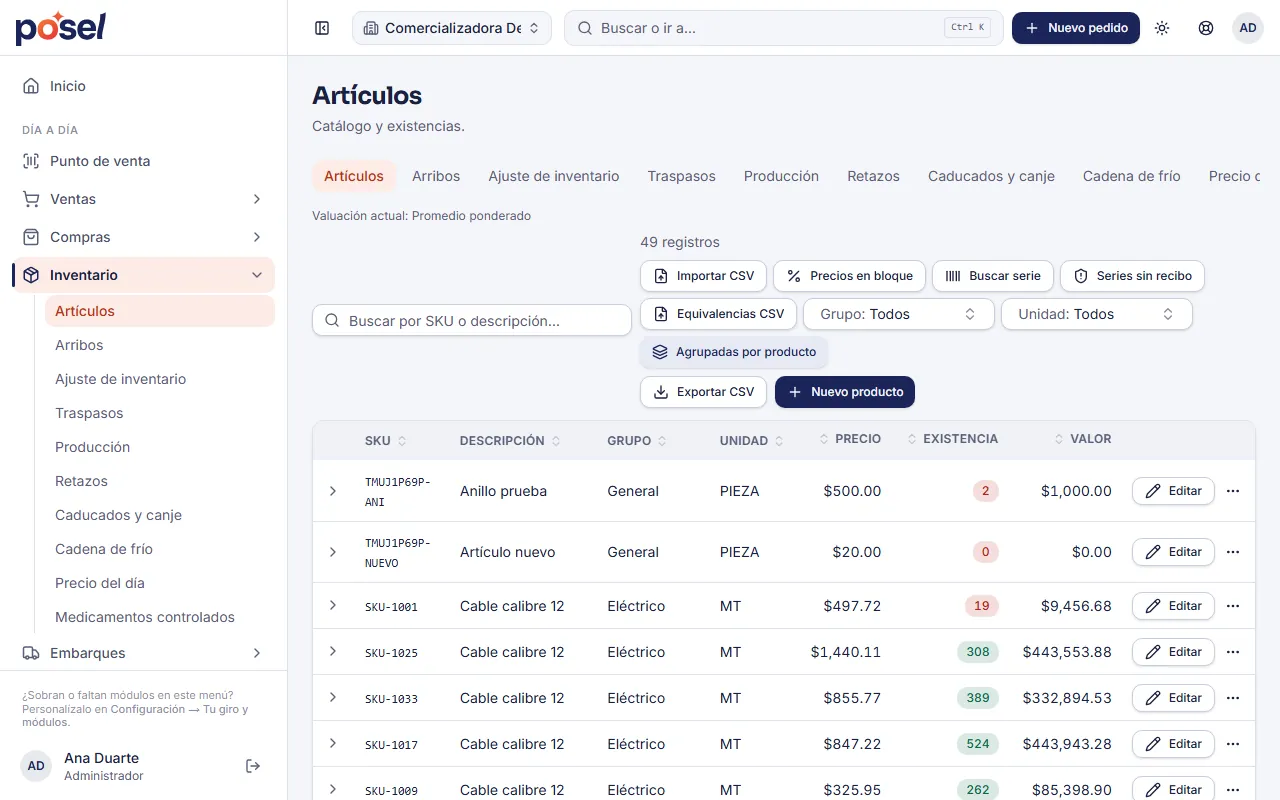Open the Traspasos tab
1280x800 pixels.
(x=681, y=176)
